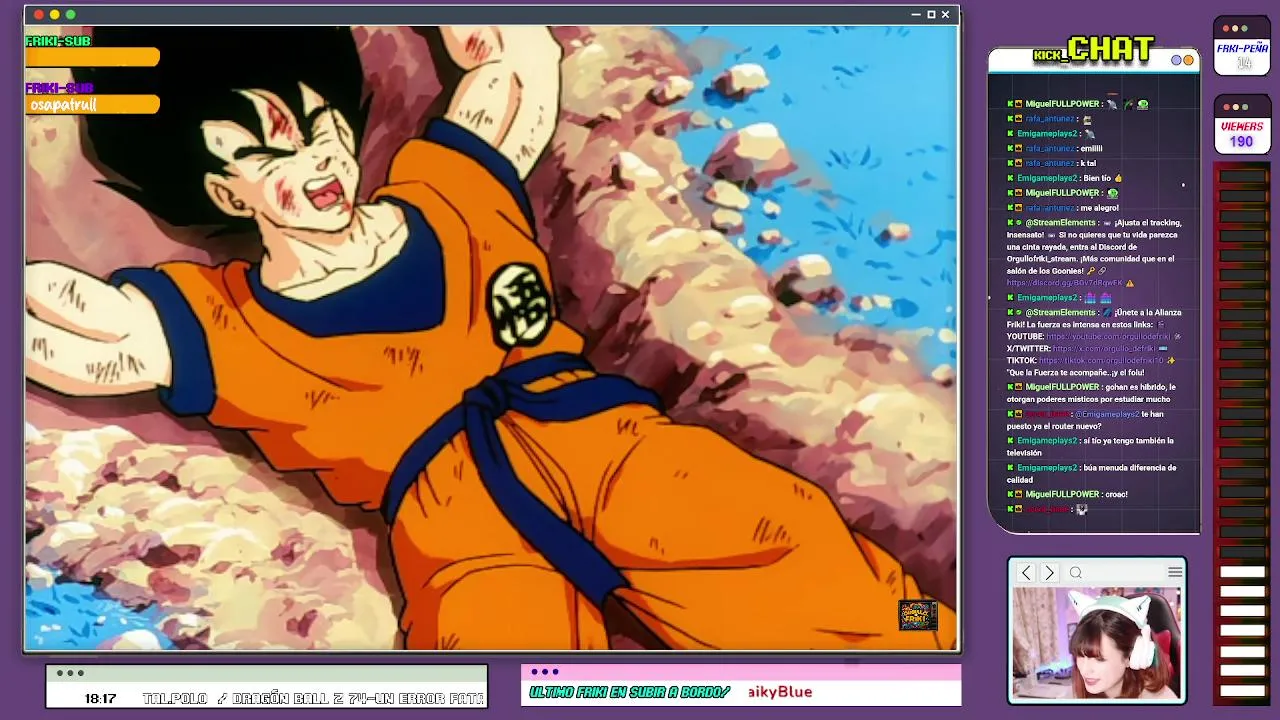1280x720 pixels.
Task: Click MiguelFULLPOWER on the 'croac!' message
Action: coord(1062,494)
